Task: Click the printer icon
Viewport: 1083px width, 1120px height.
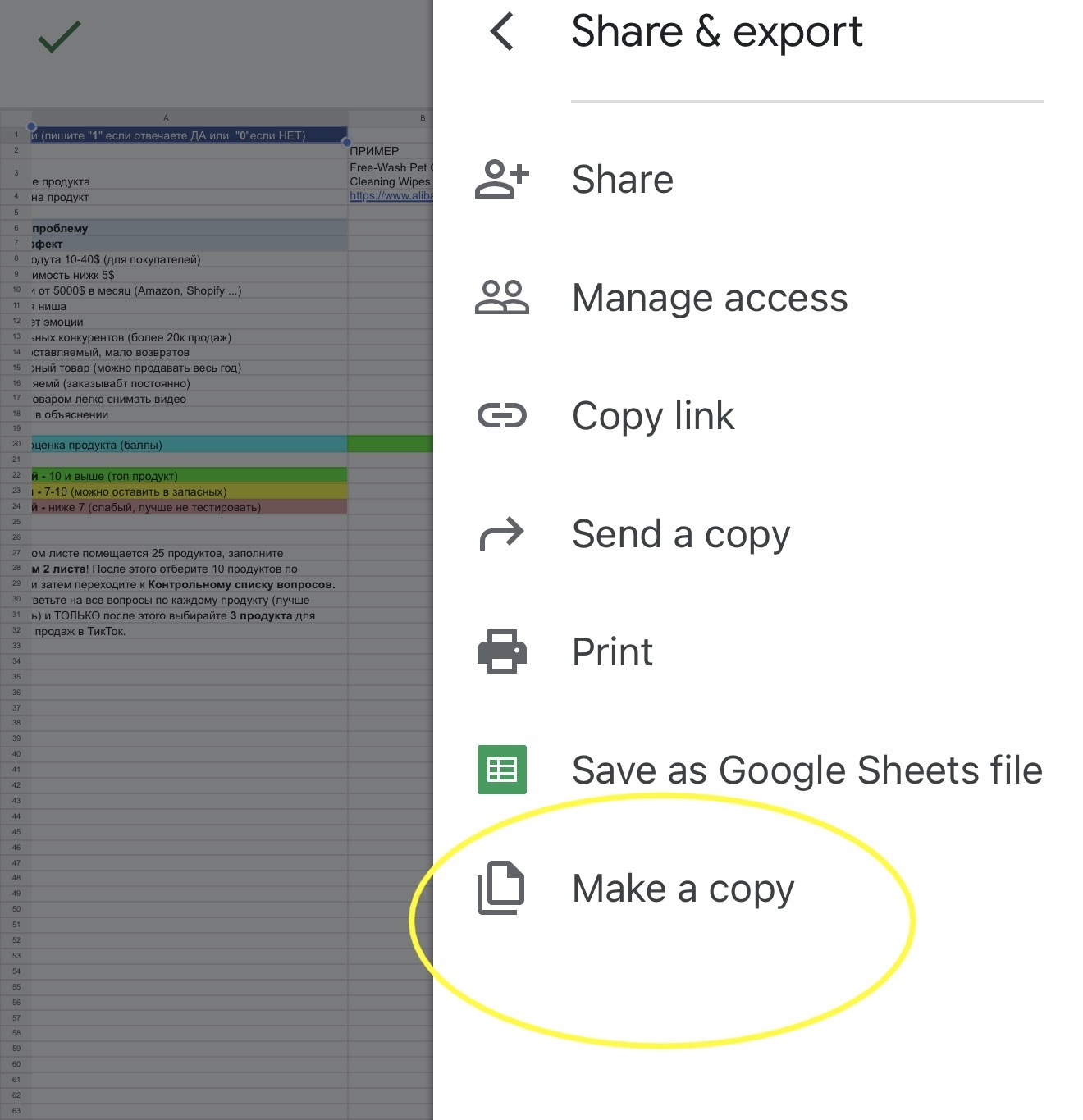Action: point(501,652)
